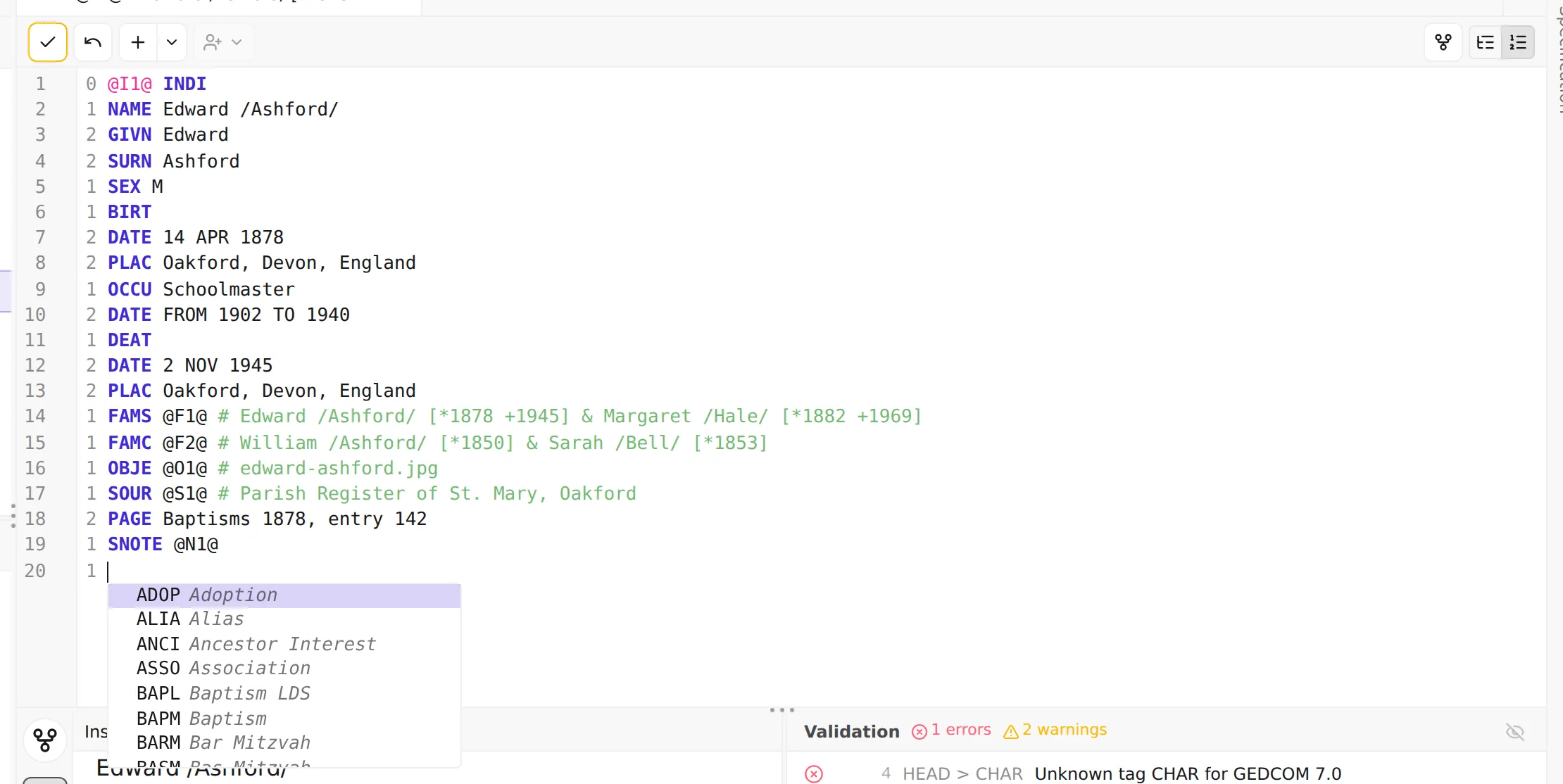Click the @N1@ shared note reference
Screen dimensions: 1563x784
[x=196, y=545]
